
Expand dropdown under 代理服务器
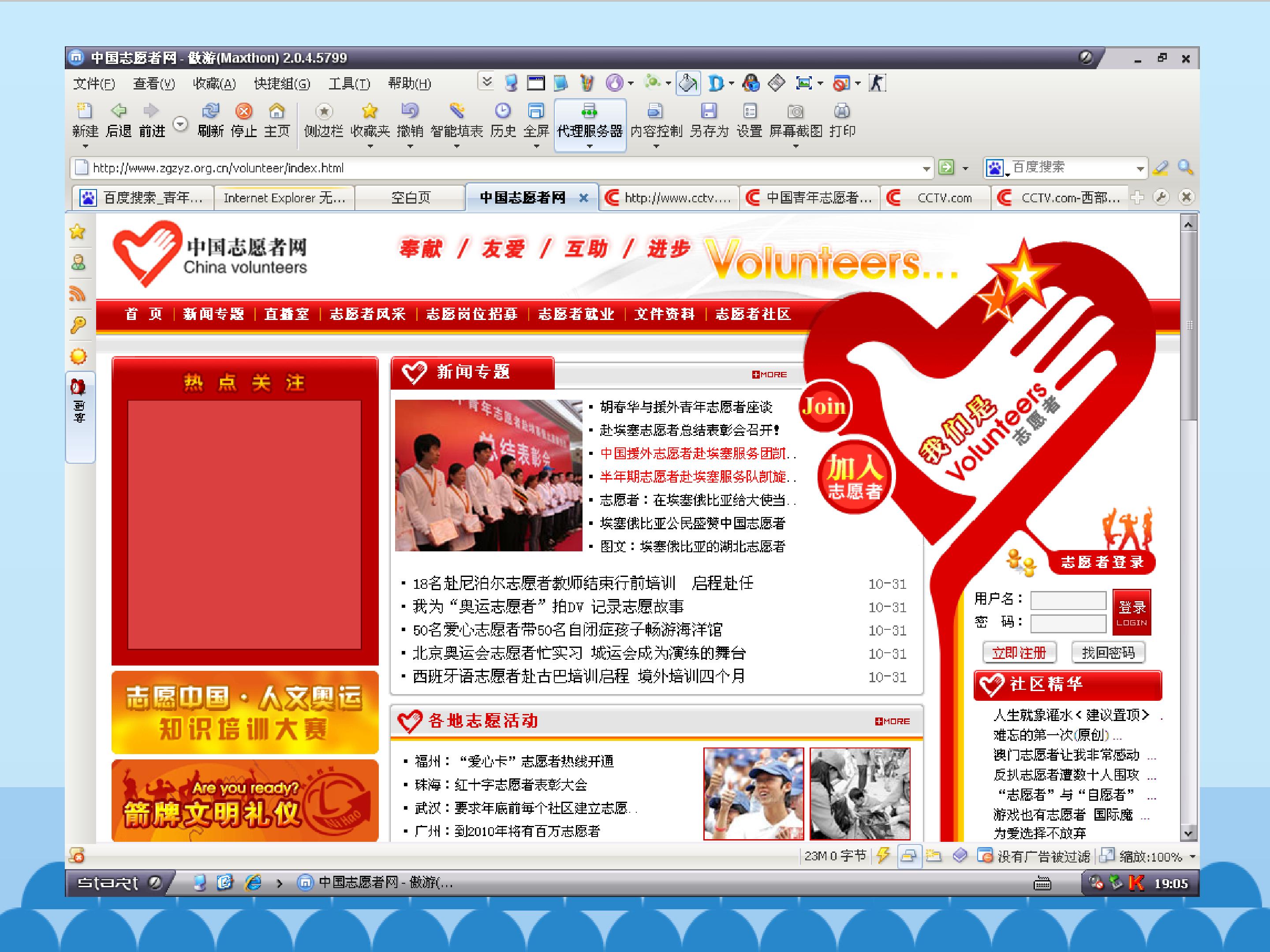tap(590, 146)
